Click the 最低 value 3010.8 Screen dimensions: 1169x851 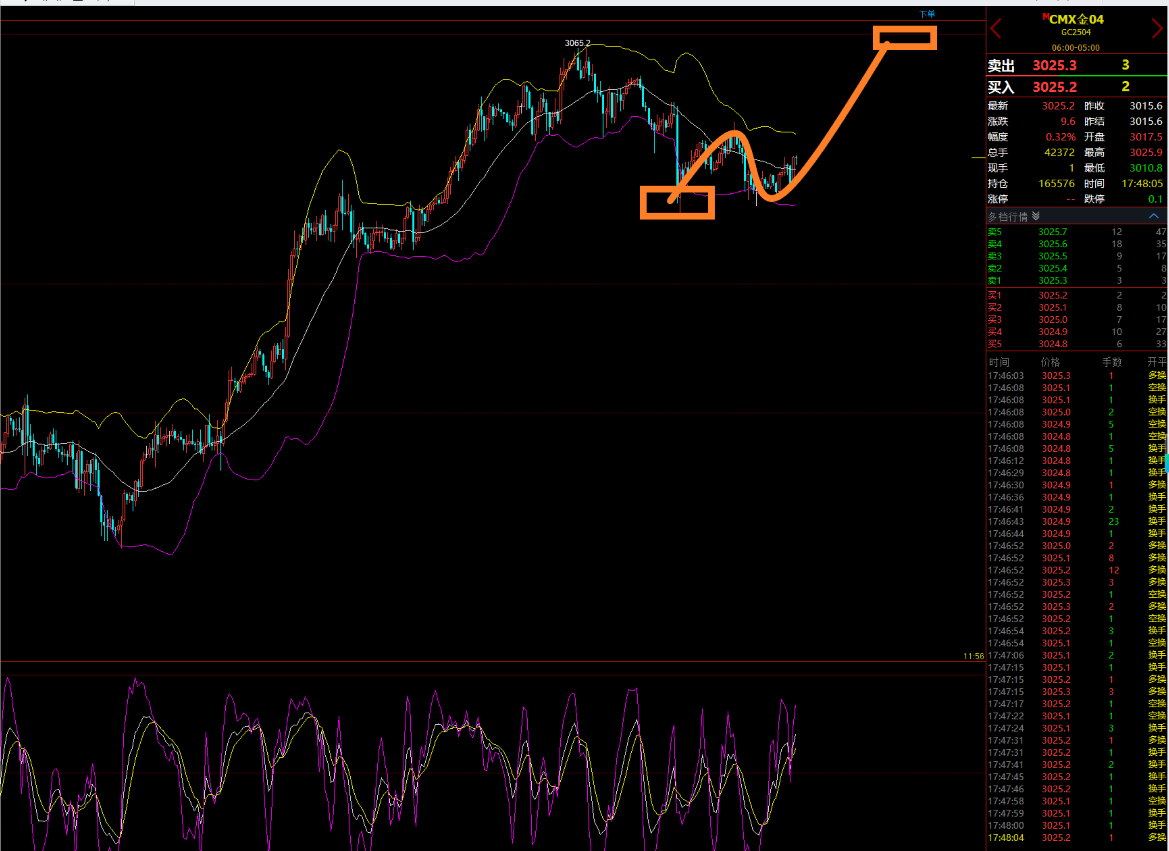click(x=1146, y=168)
